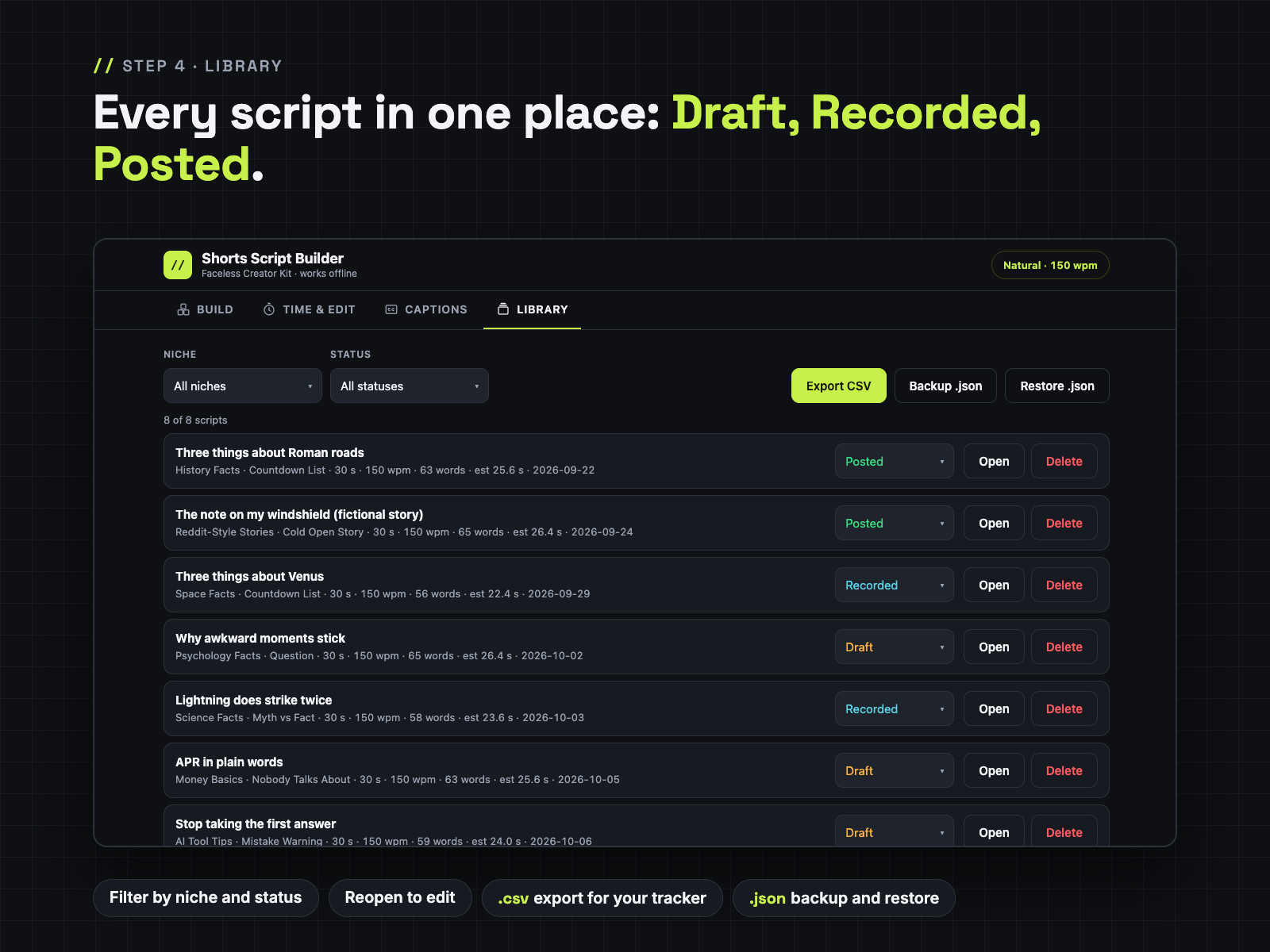Image resolution: width=1270 pixels, height=952 pixels.
Task: Delete the Lightning does strike twice script
Action: point(1064,708)
